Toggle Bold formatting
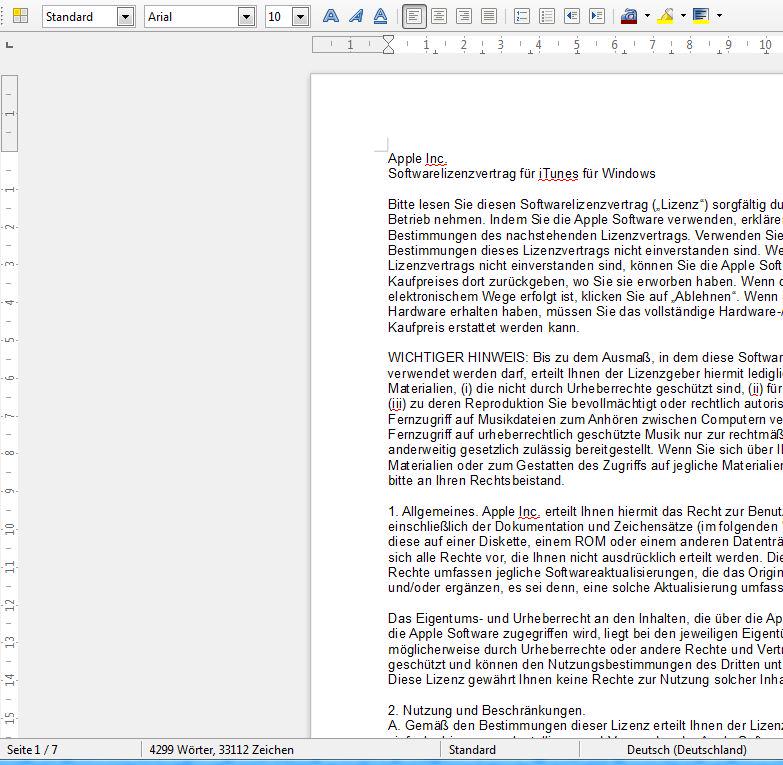 331,16
